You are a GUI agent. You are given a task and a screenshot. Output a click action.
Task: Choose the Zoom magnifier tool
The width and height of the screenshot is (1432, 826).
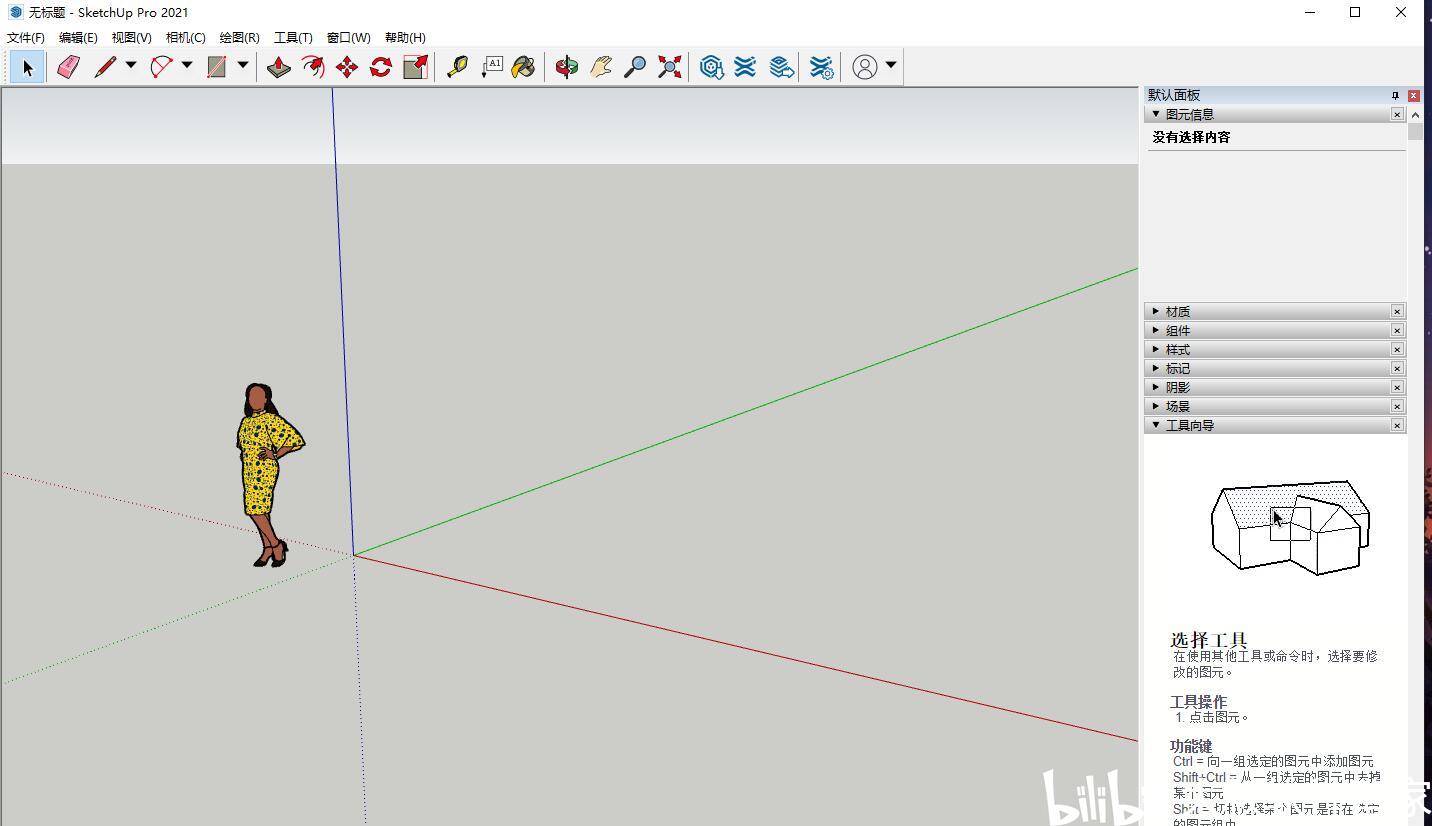635,67
